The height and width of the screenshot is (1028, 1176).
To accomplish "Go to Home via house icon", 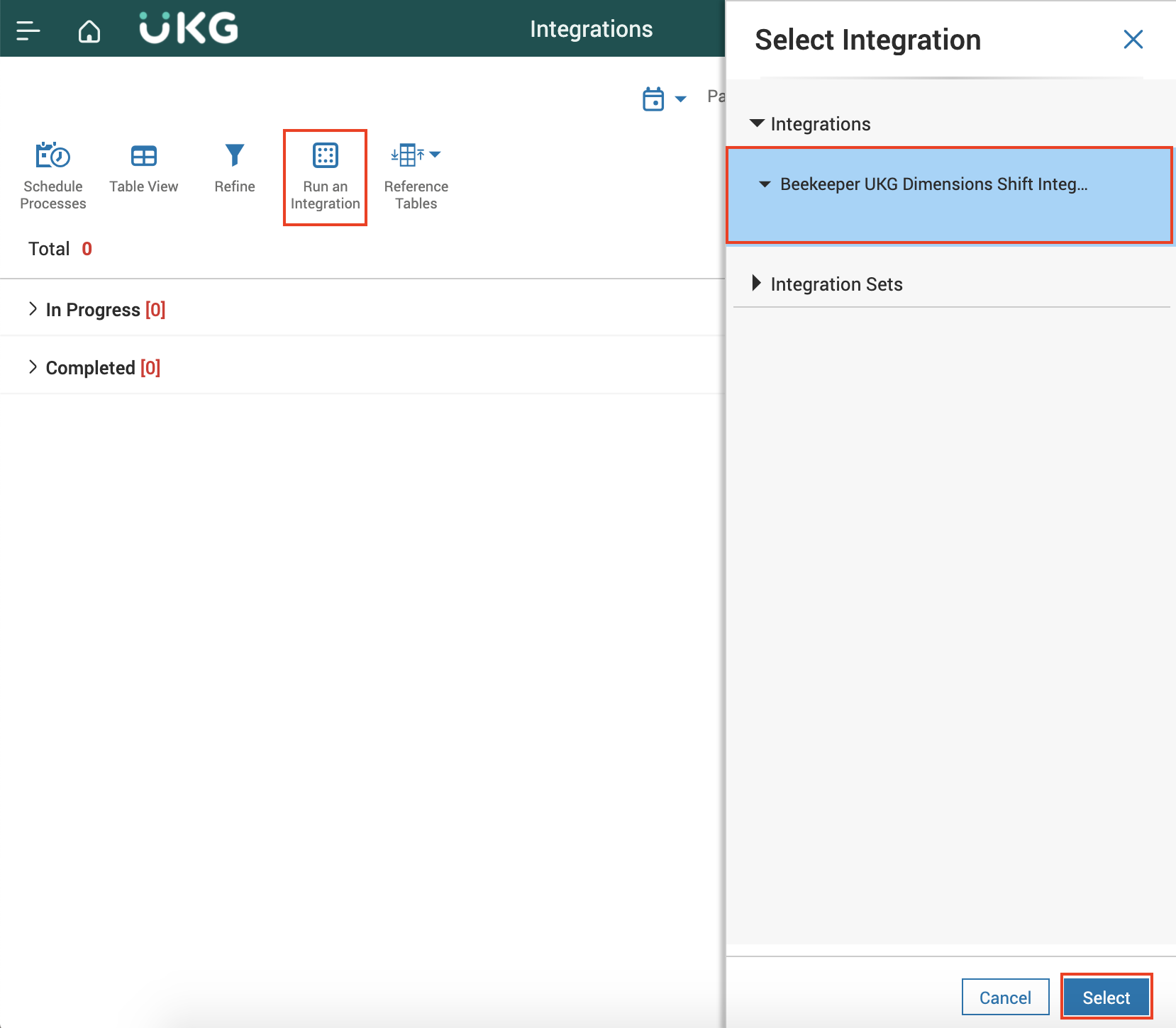I will pyautogui.click(x=89, y=30).
